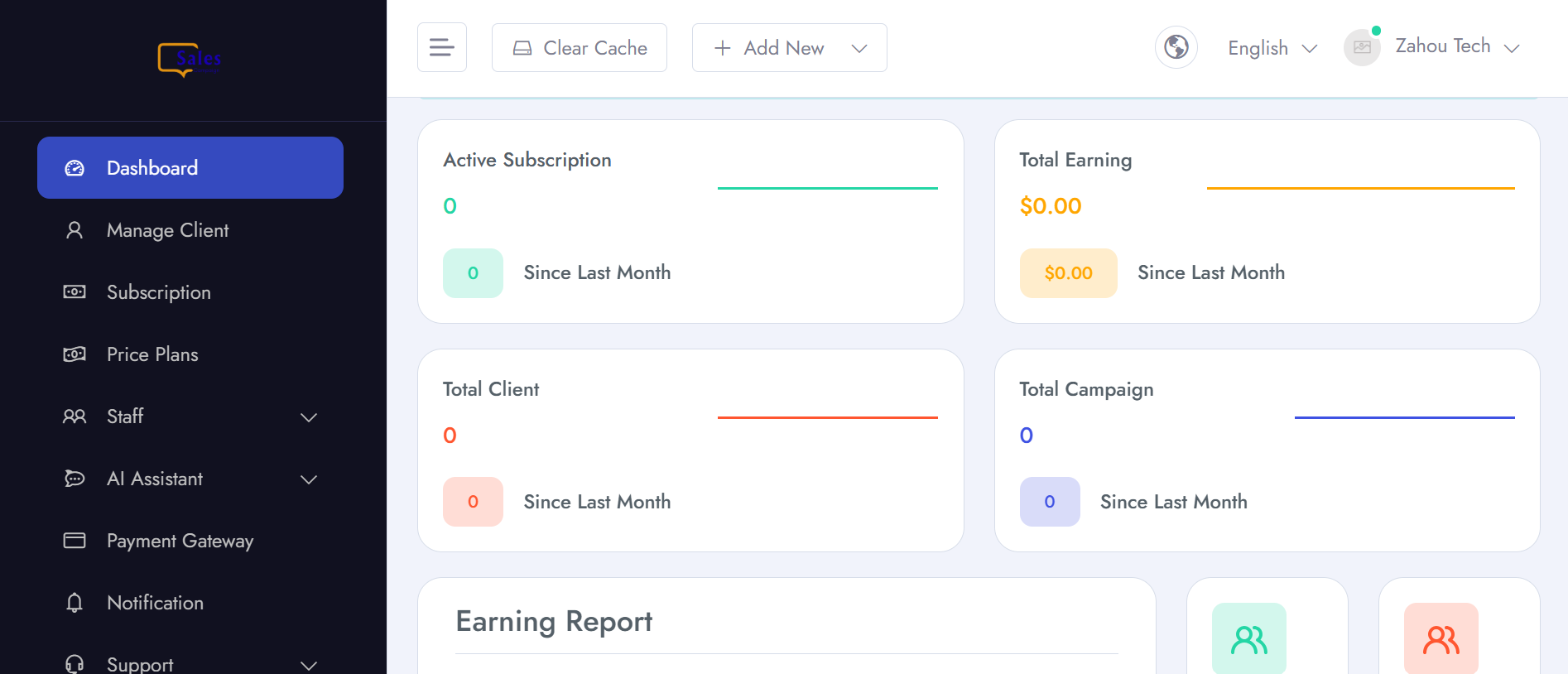Select Support in the sidebar
The height and width of the screenshot is (674, 1568).
tap(139, 662)
